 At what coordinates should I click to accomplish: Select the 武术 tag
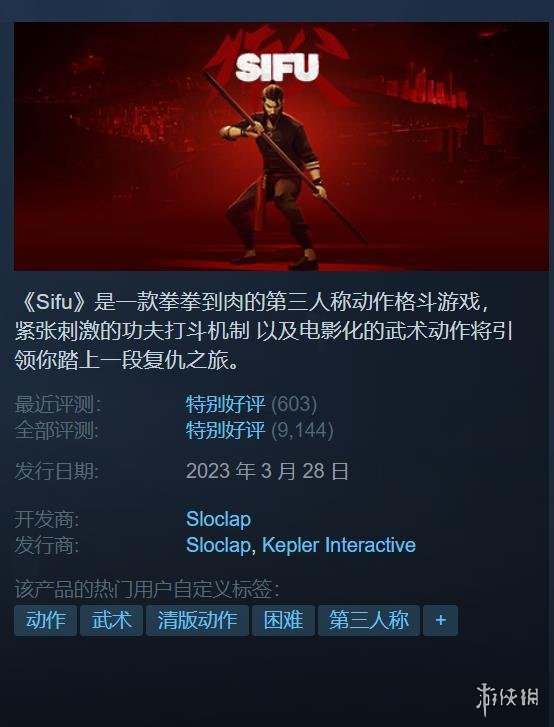pyautogui.click(x=111, y=620)
